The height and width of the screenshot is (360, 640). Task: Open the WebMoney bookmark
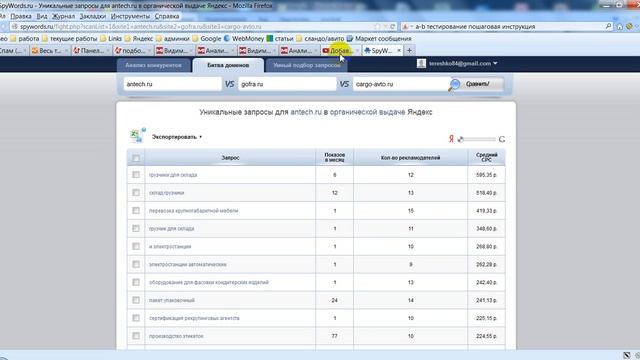(244, 38)
